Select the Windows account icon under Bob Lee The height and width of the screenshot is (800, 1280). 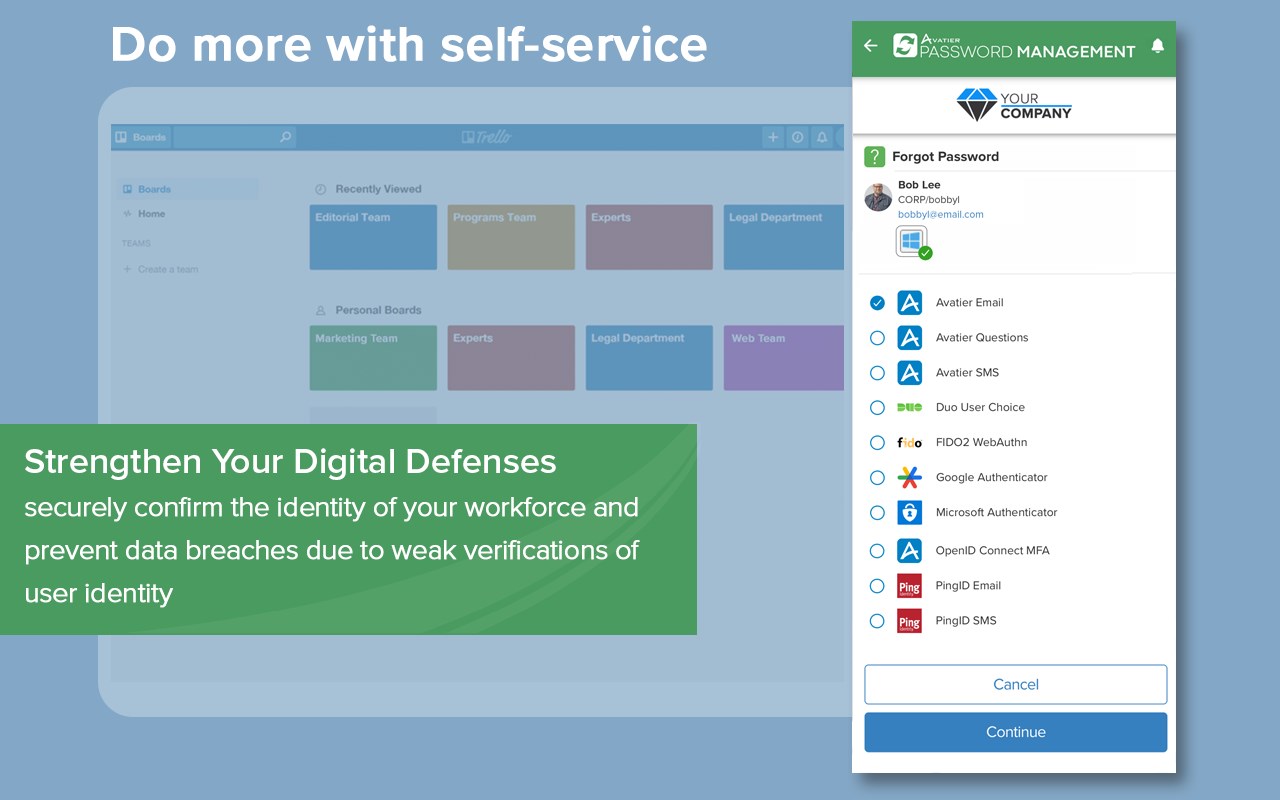pyautogui.click(x=912, y=242)
